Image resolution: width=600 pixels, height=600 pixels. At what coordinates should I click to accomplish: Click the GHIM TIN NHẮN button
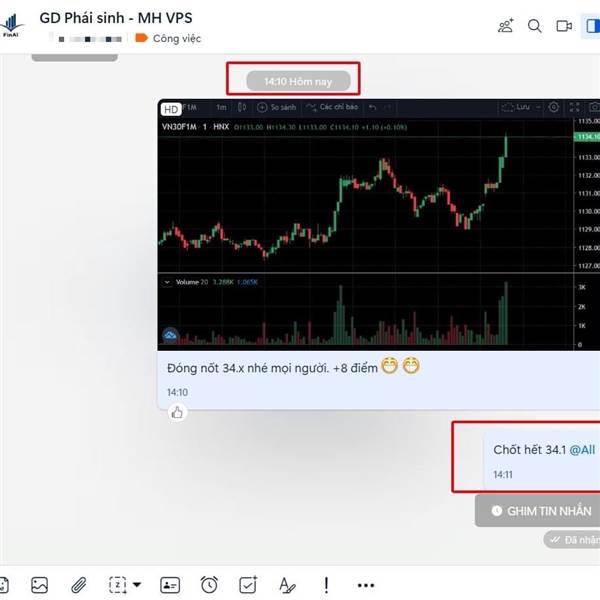click(540, 511)
